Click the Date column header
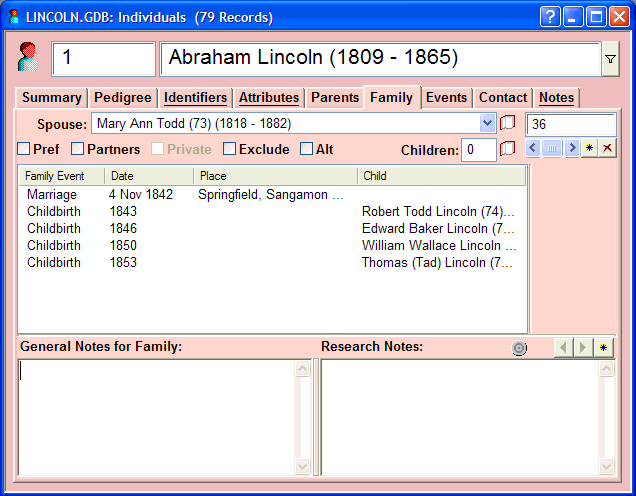Screen dimensions: 636x496 [148, 176]
